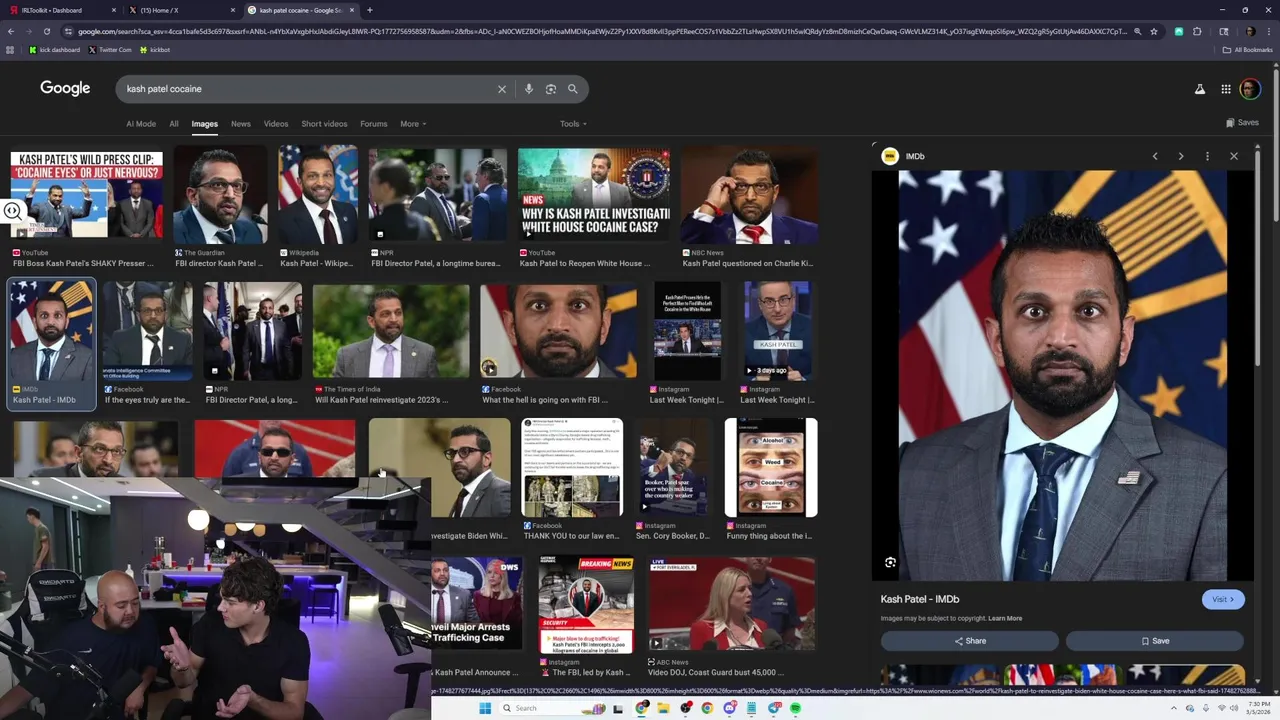The height and width of the screenshot is (720, 1280).
Task: Open Google Labs flask icon
Action: pyautogui.click(x=1200, y=89)
